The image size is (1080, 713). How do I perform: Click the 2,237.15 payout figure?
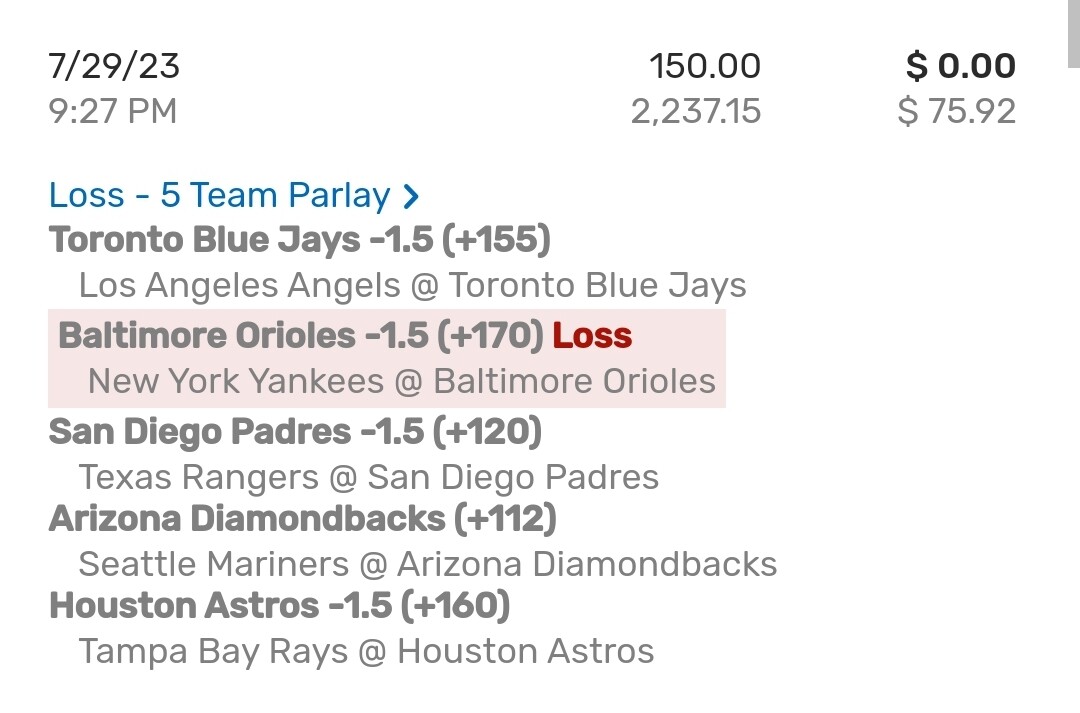[x=695, y=110]
